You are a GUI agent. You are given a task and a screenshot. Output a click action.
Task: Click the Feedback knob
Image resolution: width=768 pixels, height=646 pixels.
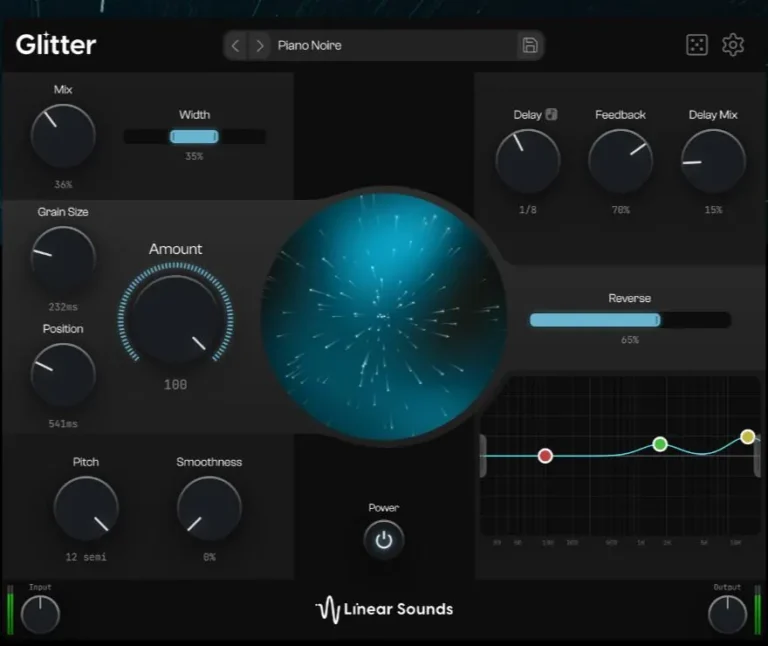click(620, 161)
